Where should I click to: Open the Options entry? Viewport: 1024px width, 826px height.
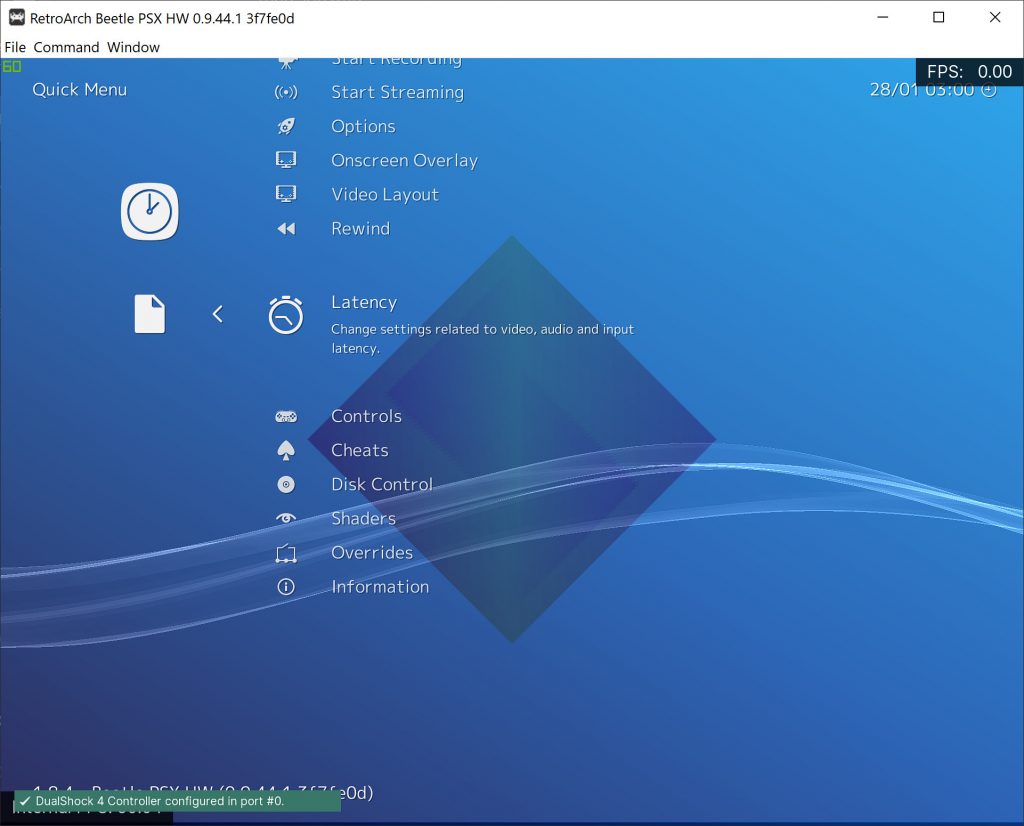coord(363,127)
